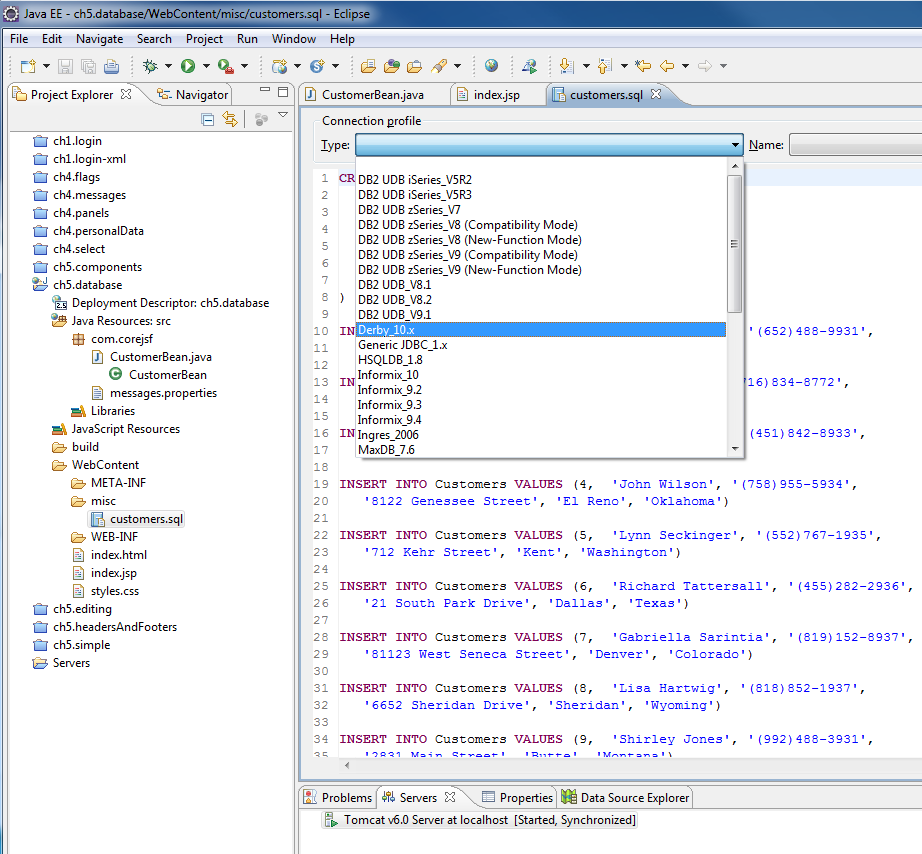Screen dimensions: 922x854
Task: Pick Ingres_2006 from the Type list
Action: point(541,435)
